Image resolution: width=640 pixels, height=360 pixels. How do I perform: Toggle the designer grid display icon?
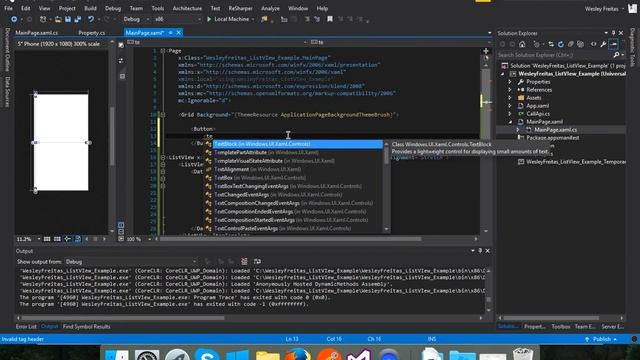tap(47, 239)
